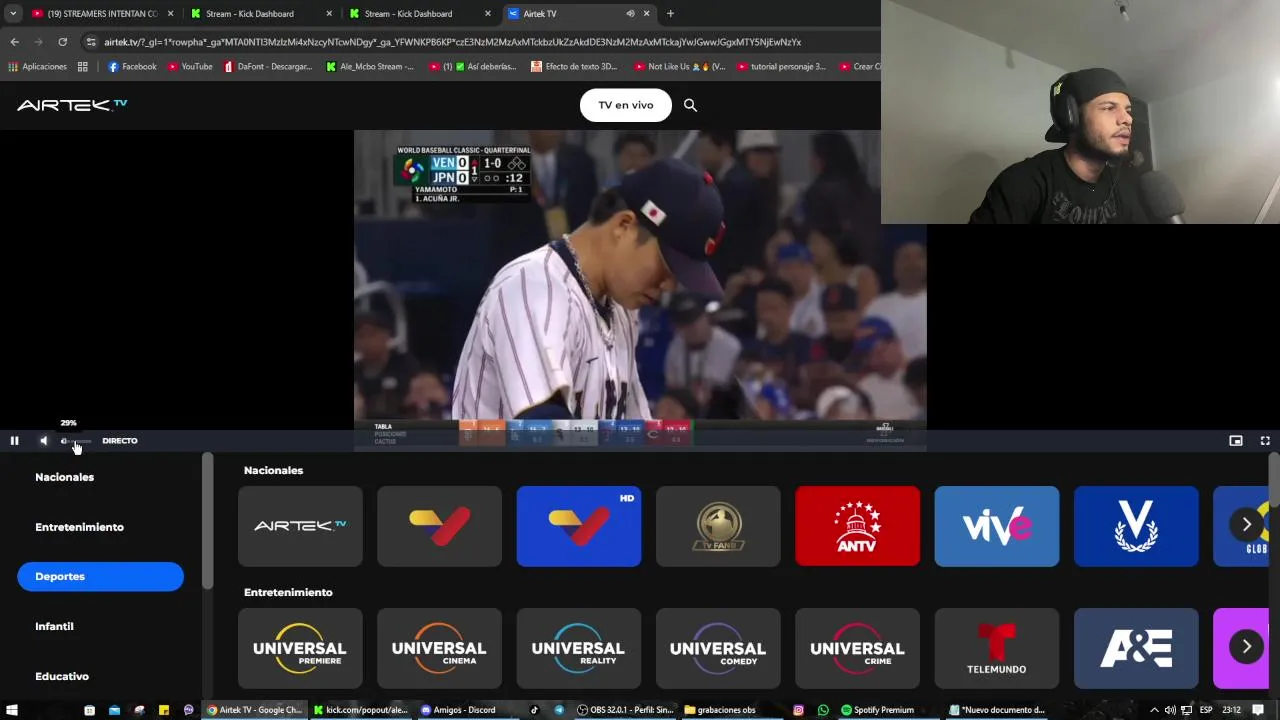1280x720 pixels.
Task: Switch to Nuevo documento editor in taskbar
Action: click(x=997, y=710)
